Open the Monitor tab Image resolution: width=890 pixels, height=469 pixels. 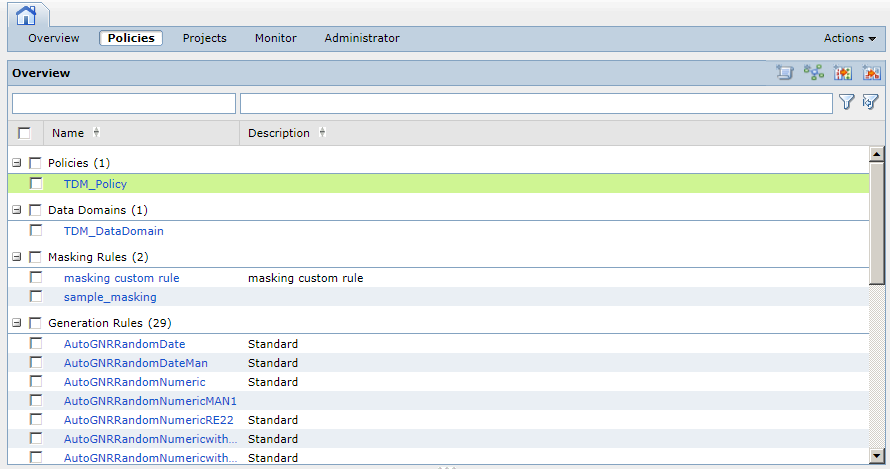275,38
